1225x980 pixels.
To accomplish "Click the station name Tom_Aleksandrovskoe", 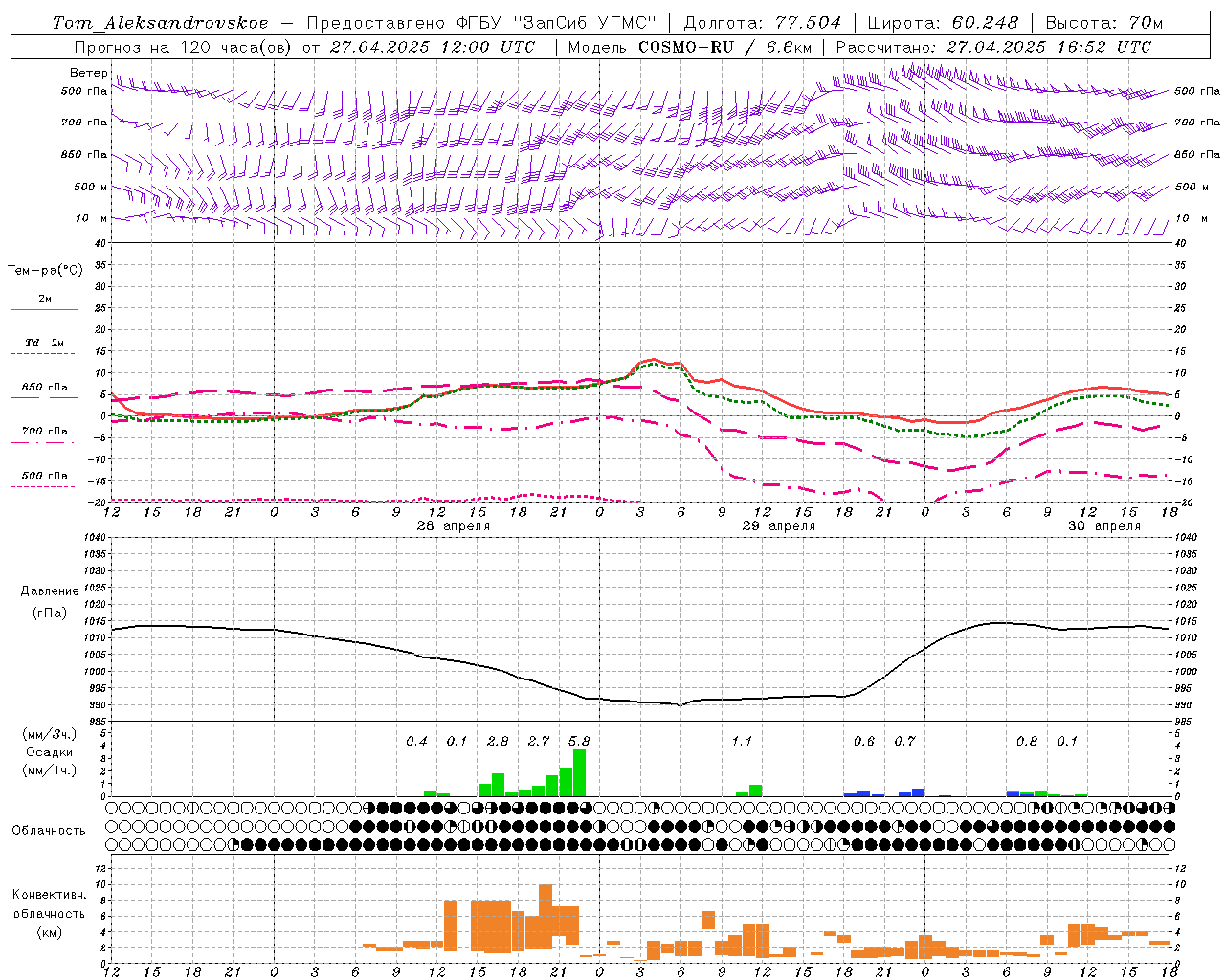I will click(161, 23).
